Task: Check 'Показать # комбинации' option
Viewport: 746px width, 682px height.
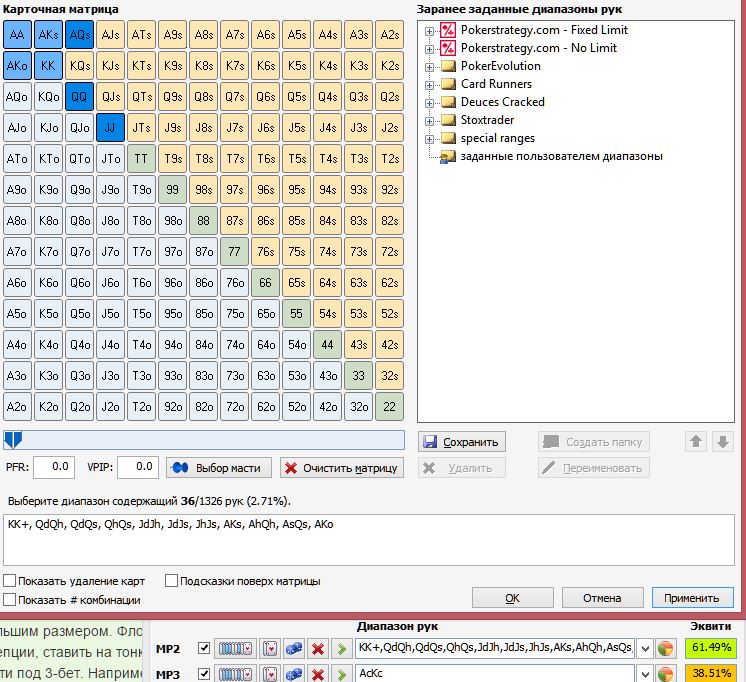Action: (10, 600)
